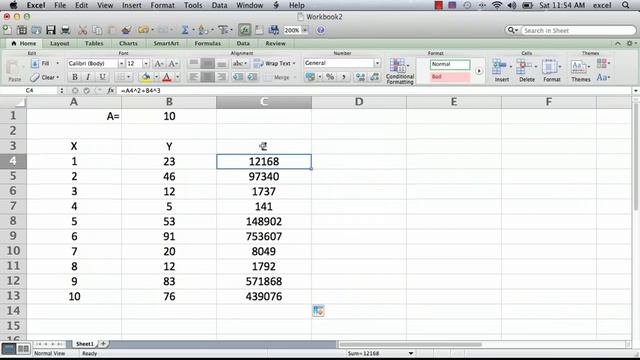
Task: Click the Save floppy disk icon
Action: (x=51, y=30)
